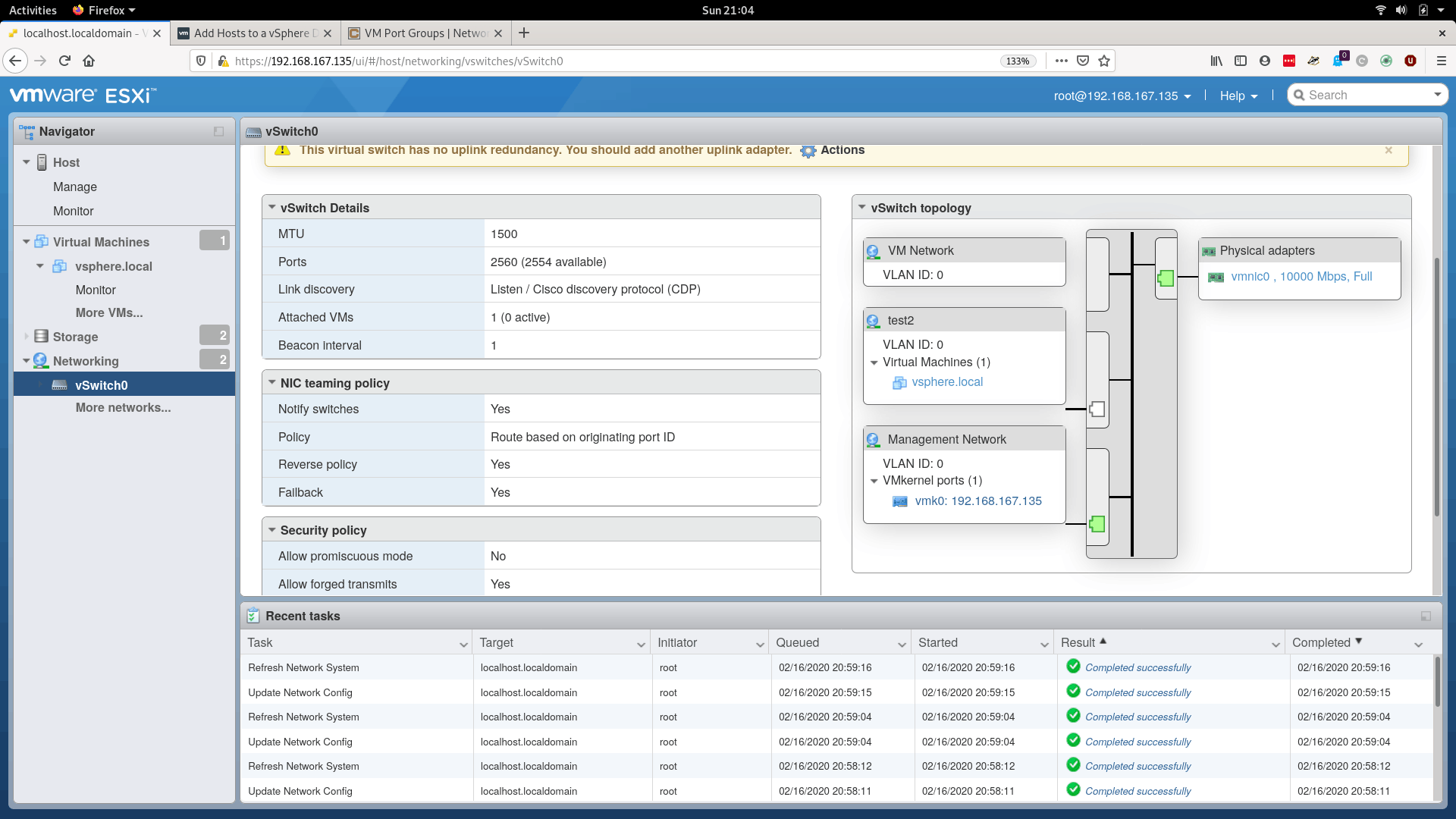Collapse the vSwitch Details section
The width and height of the screenshot is (1456, 819).
pos(272,207)
